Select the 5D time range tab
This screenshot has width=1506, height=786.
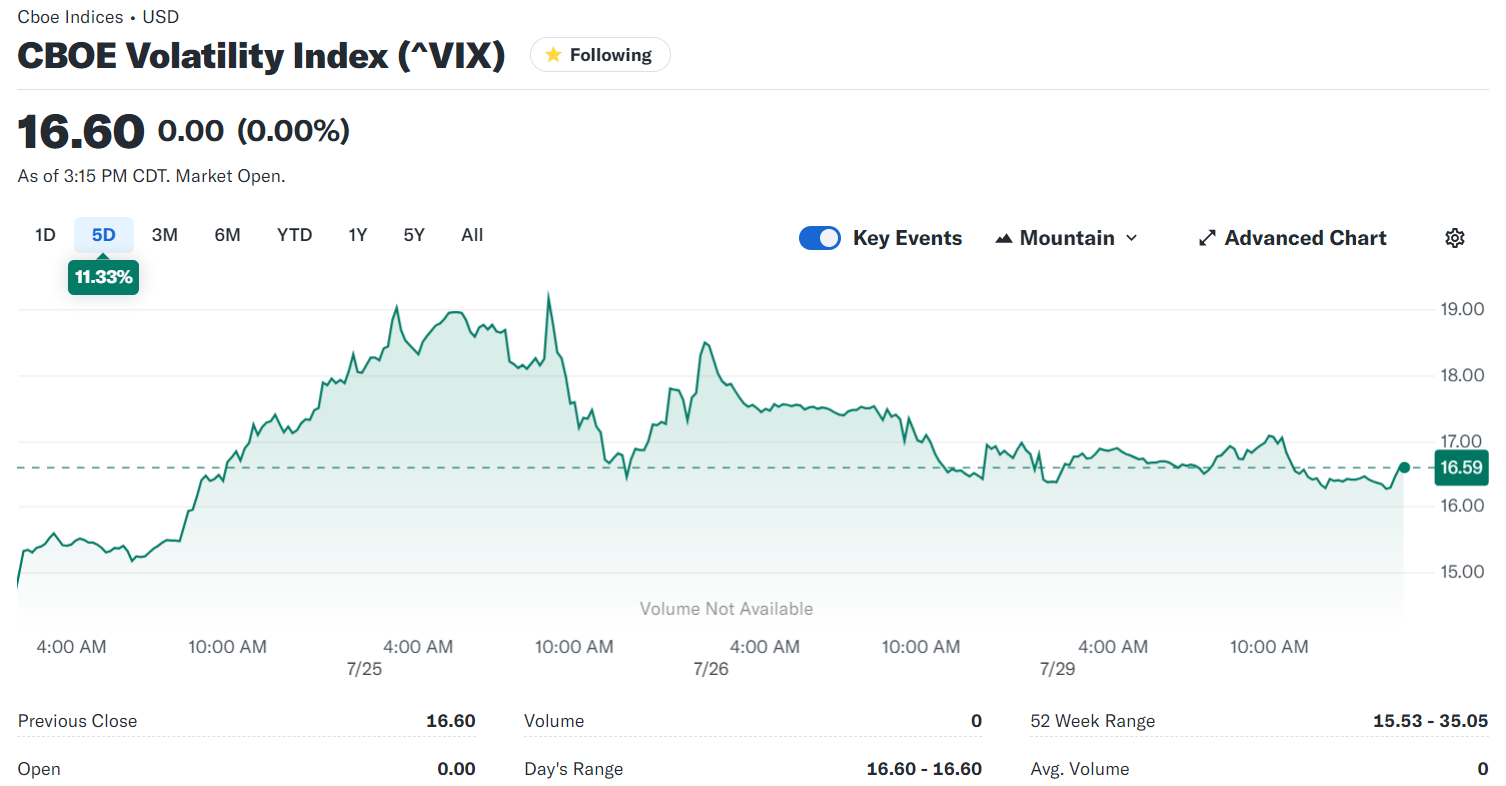point(104,235)
